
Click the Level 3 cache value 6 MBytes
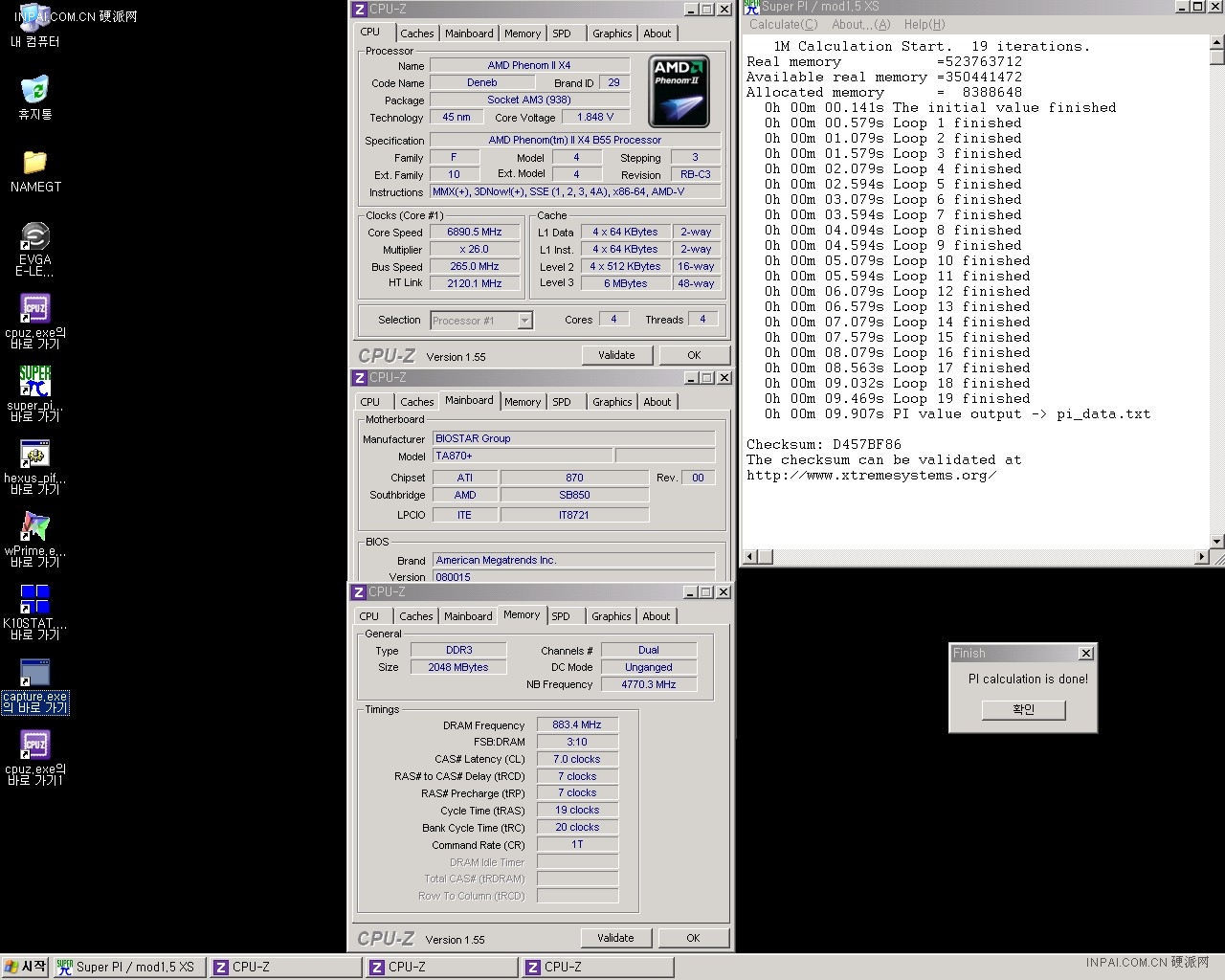(625, 284)
